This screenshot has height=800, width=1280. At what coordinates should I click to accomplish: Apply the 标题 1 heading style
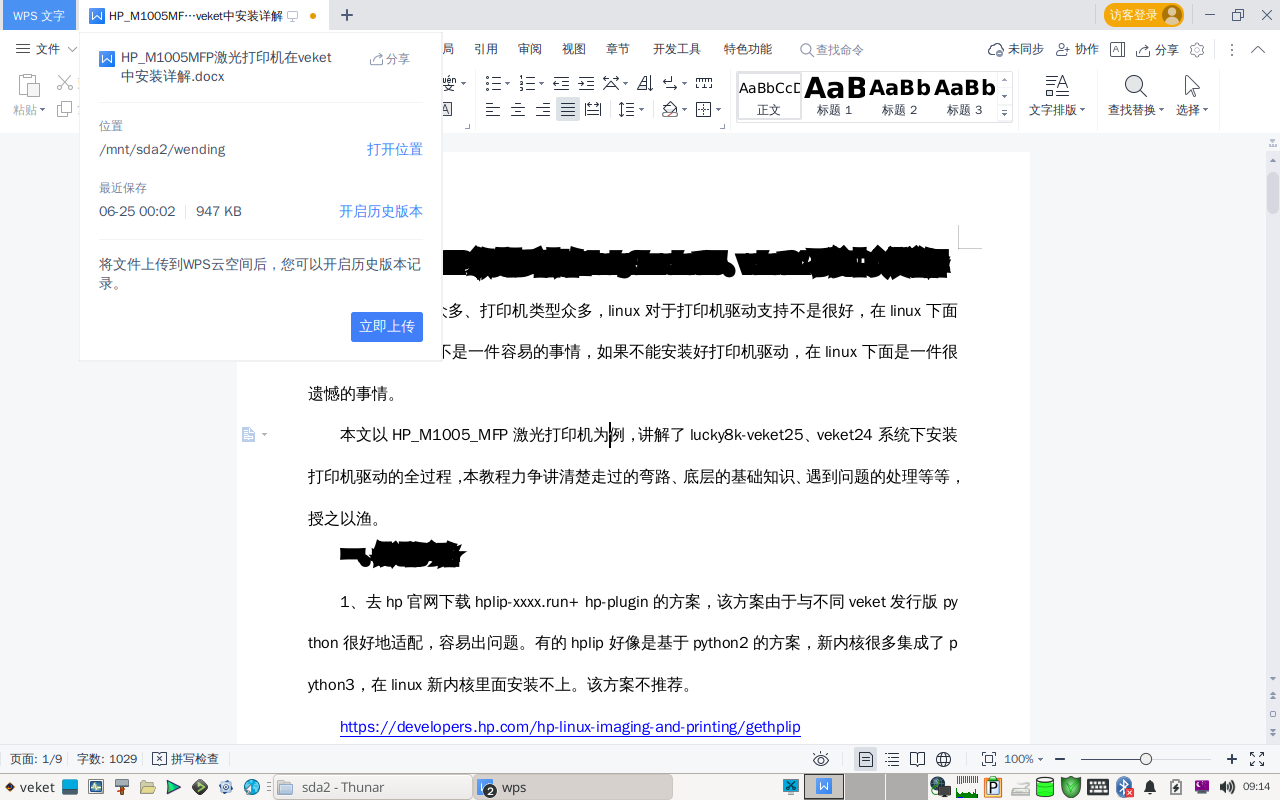[835, 96]
